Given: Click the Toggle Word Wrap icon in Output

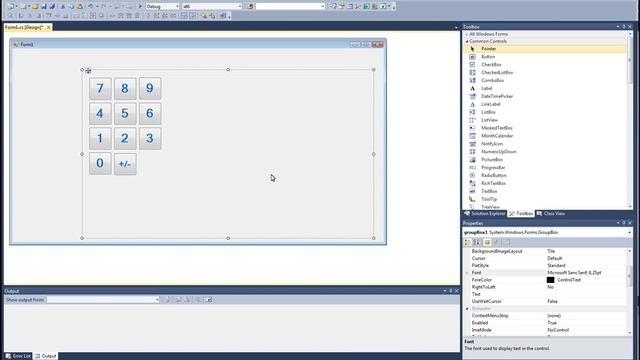Looking at the screenshot, I should click(x=209, y=300).
